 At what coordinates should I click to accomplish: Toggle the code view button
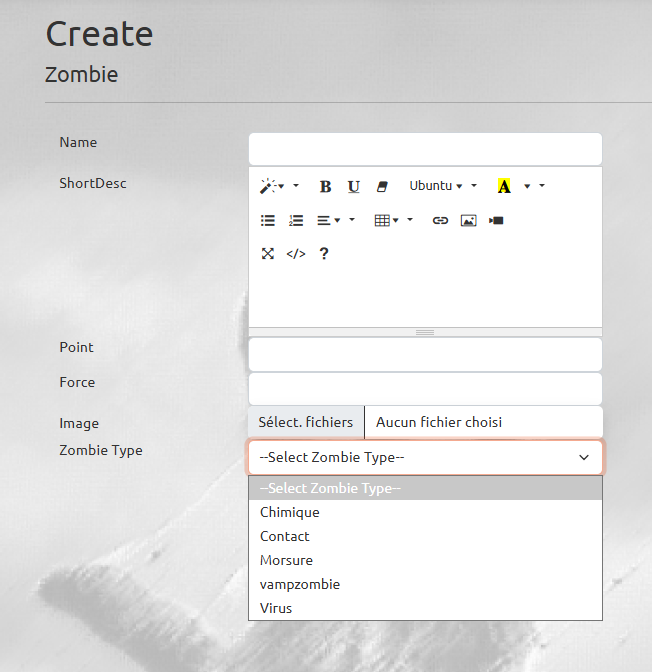[296, 253]
